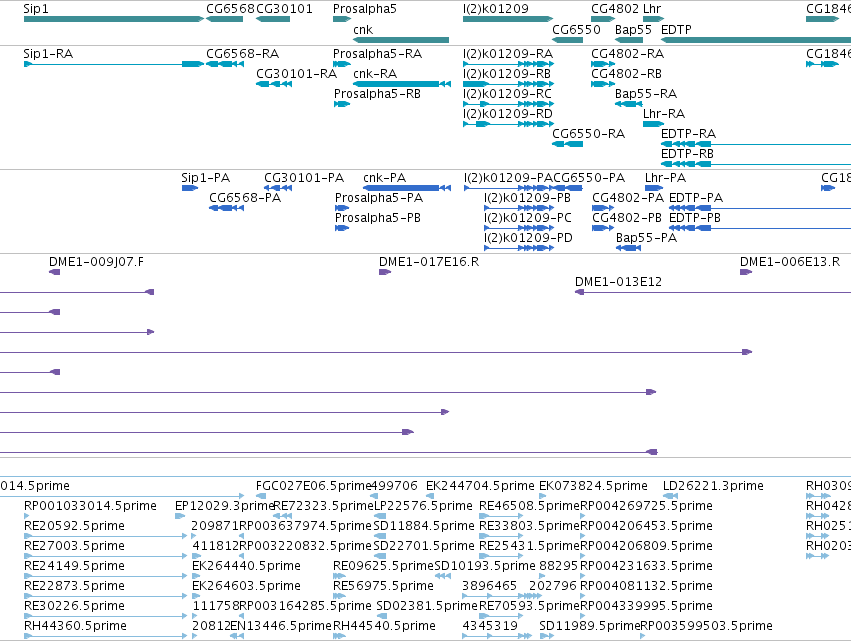
Task: Select the Sip1-RA transcript
Action: tap(114, 64)
